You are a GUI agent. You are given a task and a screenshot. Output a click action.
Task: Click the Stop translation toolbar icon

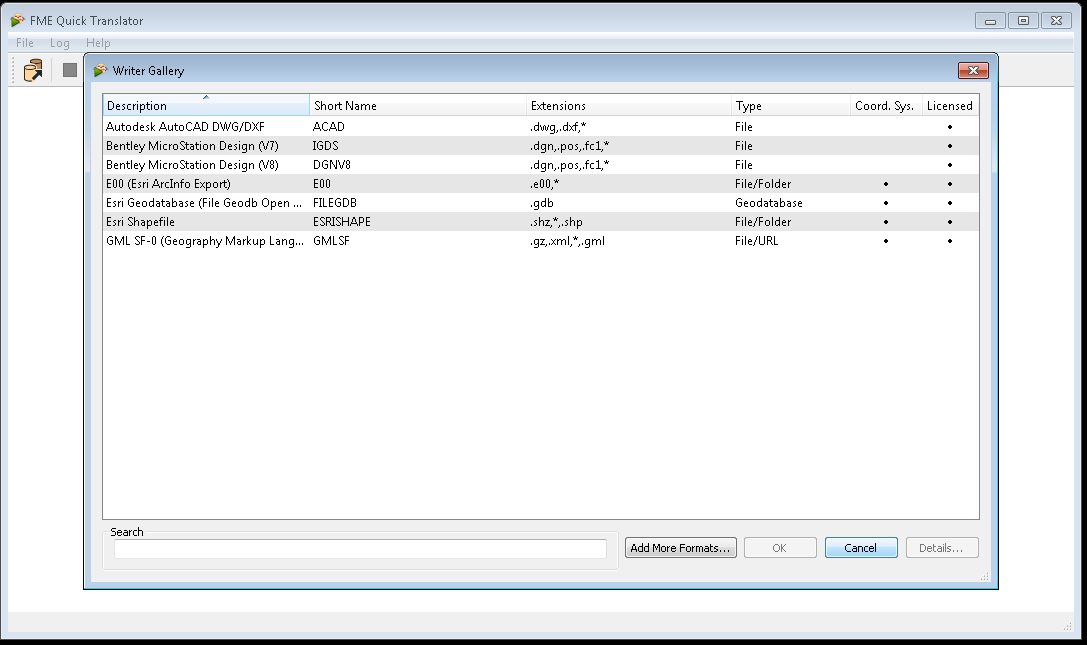point(68,70)
